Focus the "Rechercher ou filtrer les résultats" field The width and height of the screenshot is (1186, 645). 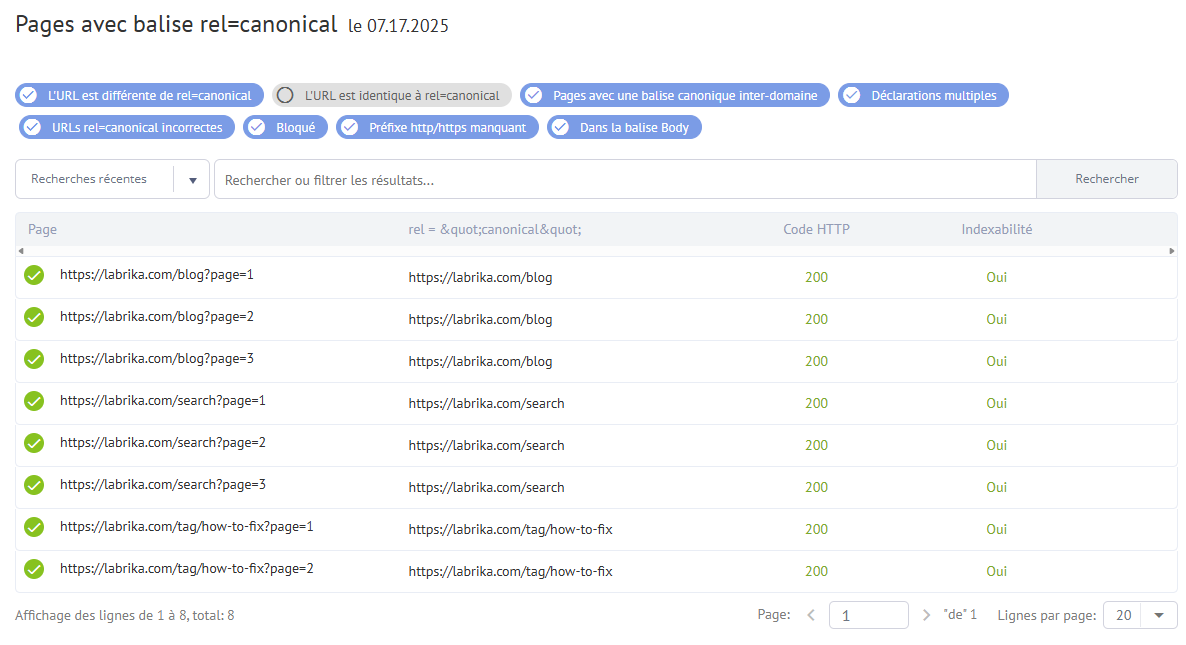click(x=625, y=179)
